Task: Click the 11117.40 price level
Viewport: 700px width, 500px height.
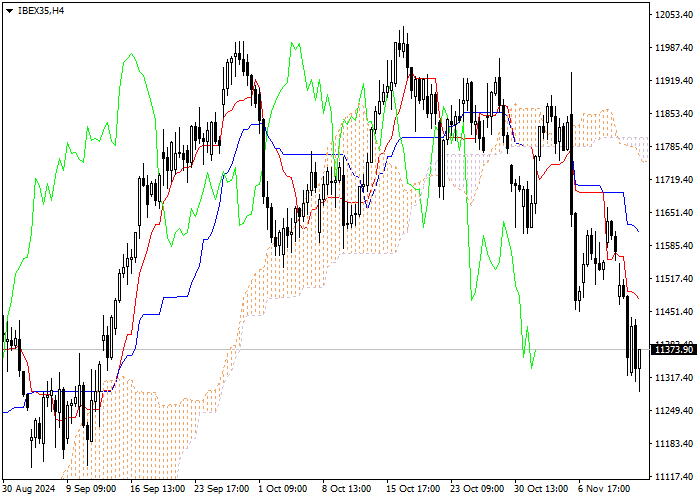Action: 674,477
